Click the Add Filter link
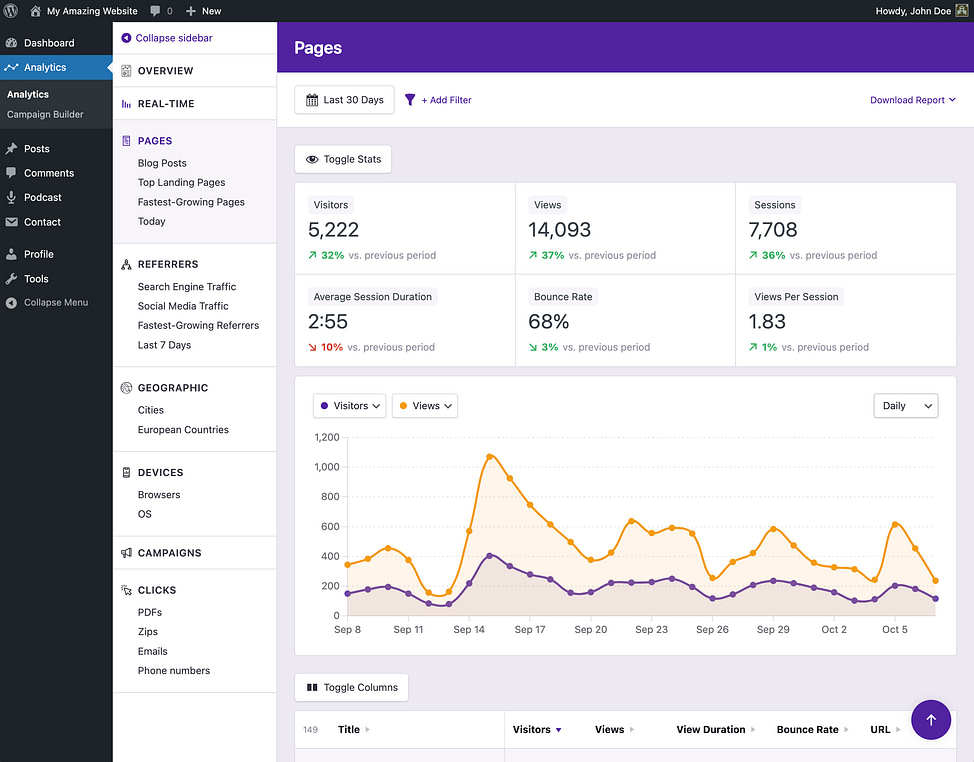The image size is (974, 762). click(438, 100)
